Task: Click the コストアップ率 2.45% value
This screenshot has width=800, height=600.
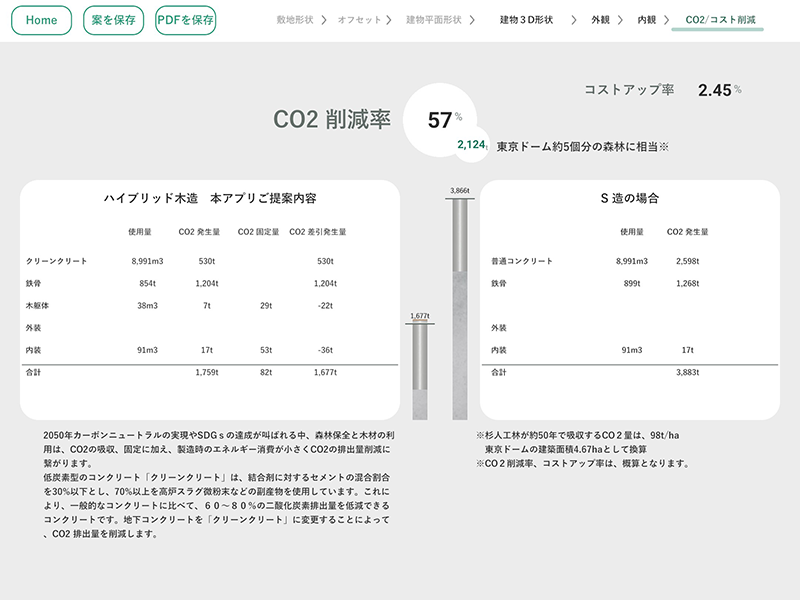Action: [718, 90]
